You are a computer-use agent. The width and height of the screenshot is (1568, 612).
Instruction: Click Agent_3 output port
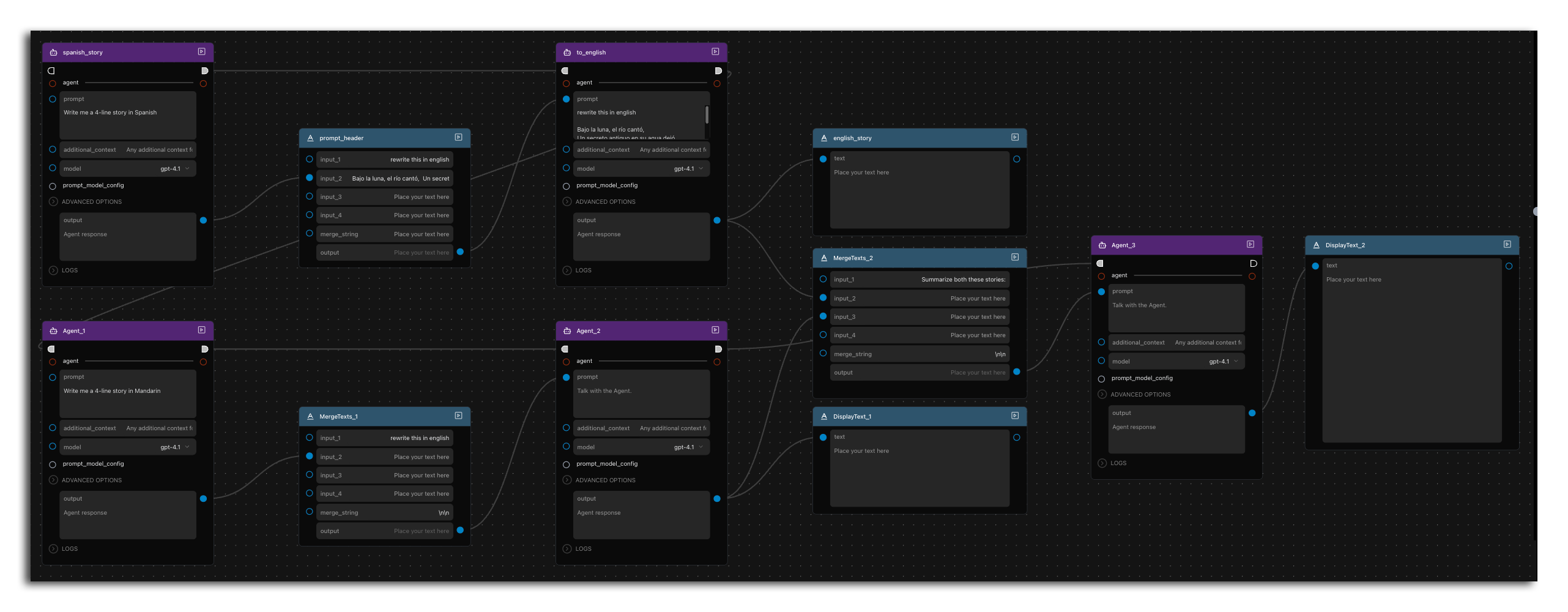[1252, 413]
